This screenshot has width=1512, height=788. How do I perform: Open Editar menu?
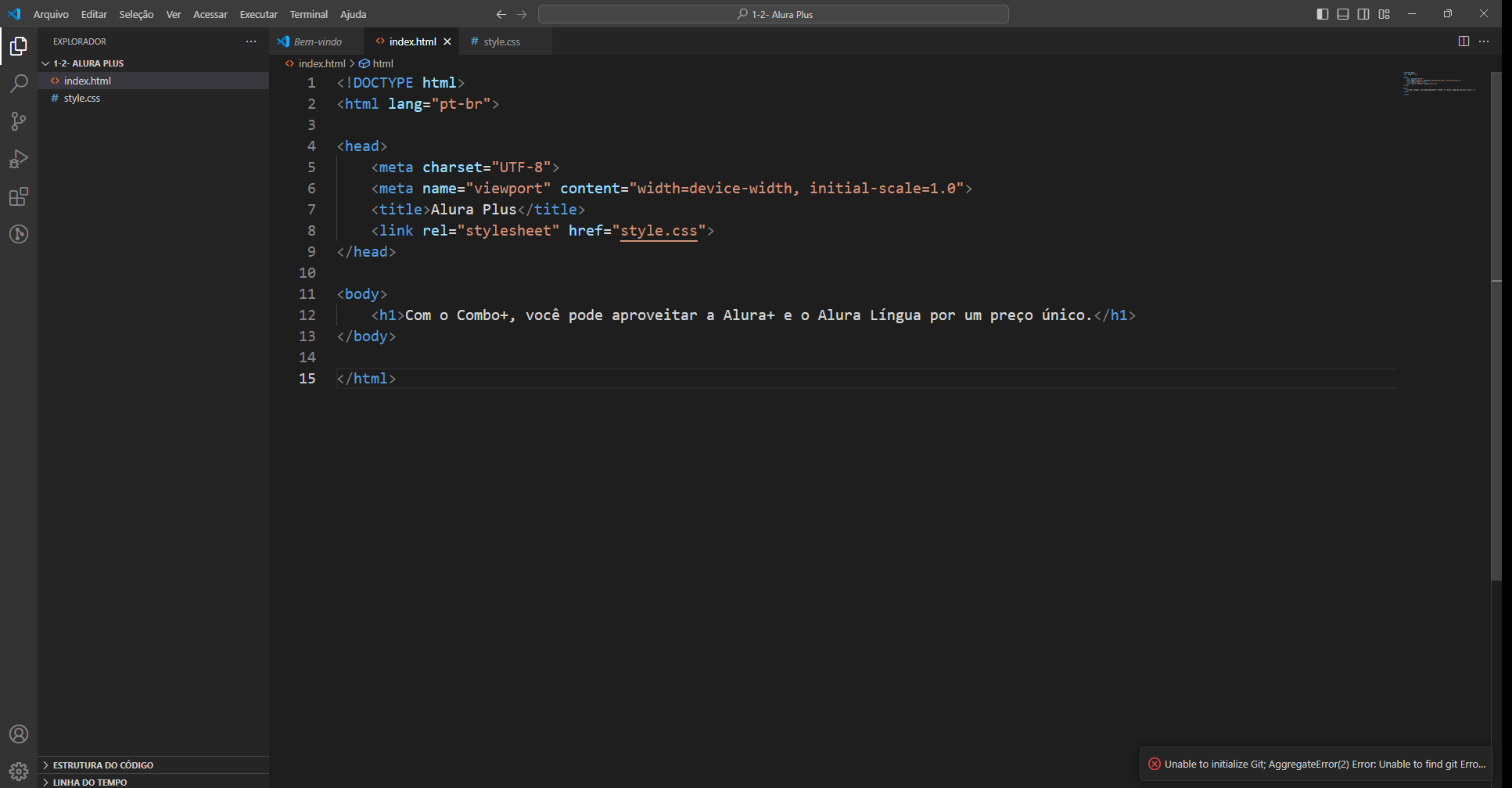(94, 14)
